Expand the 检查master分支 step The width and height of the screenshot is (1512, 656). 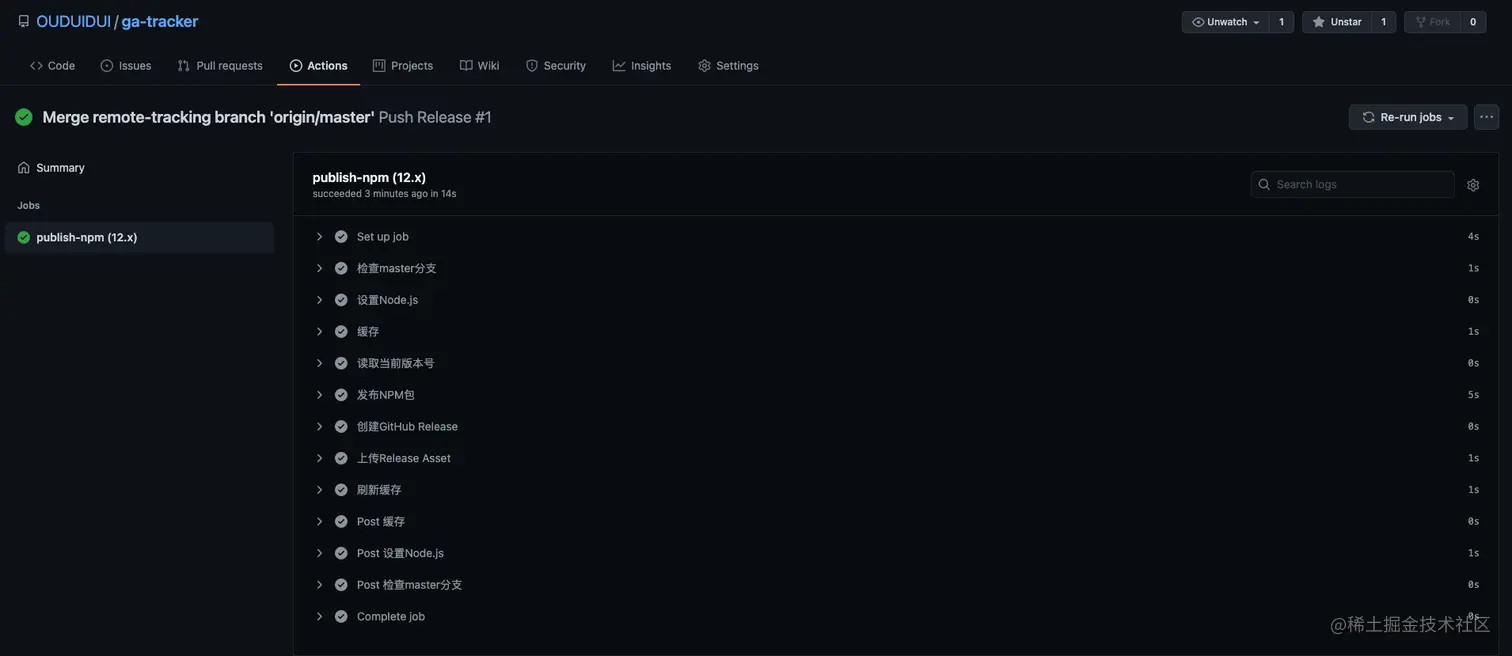(320, 268)
